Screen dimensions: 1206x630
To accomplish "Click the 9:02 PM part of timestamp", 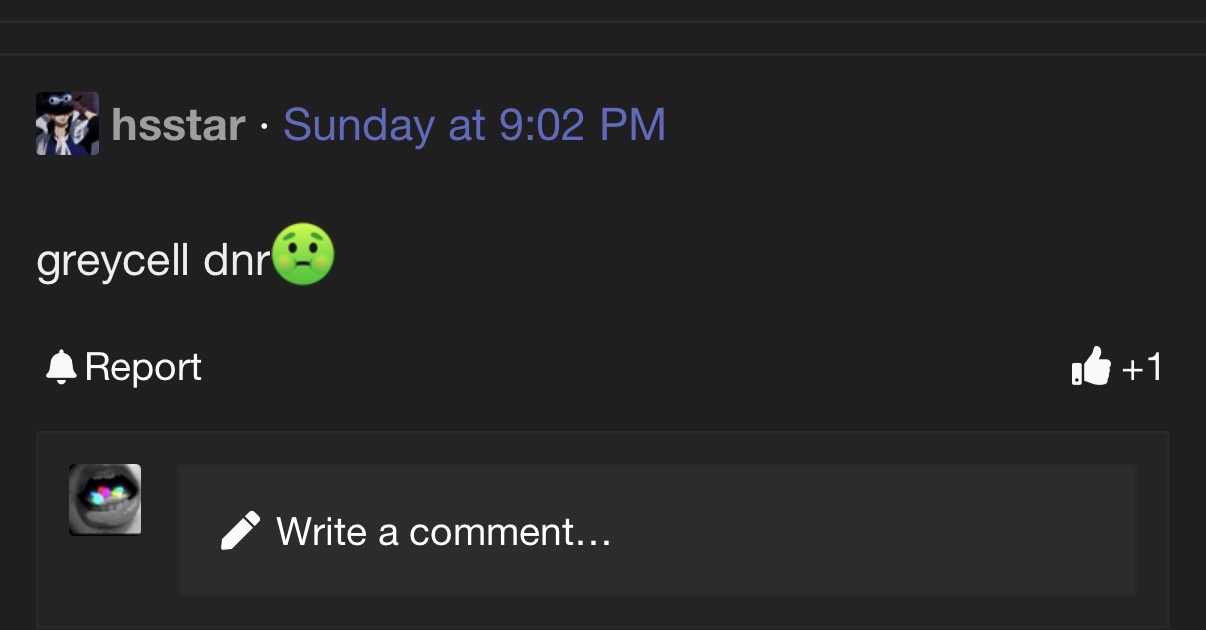I will point(581,126).
